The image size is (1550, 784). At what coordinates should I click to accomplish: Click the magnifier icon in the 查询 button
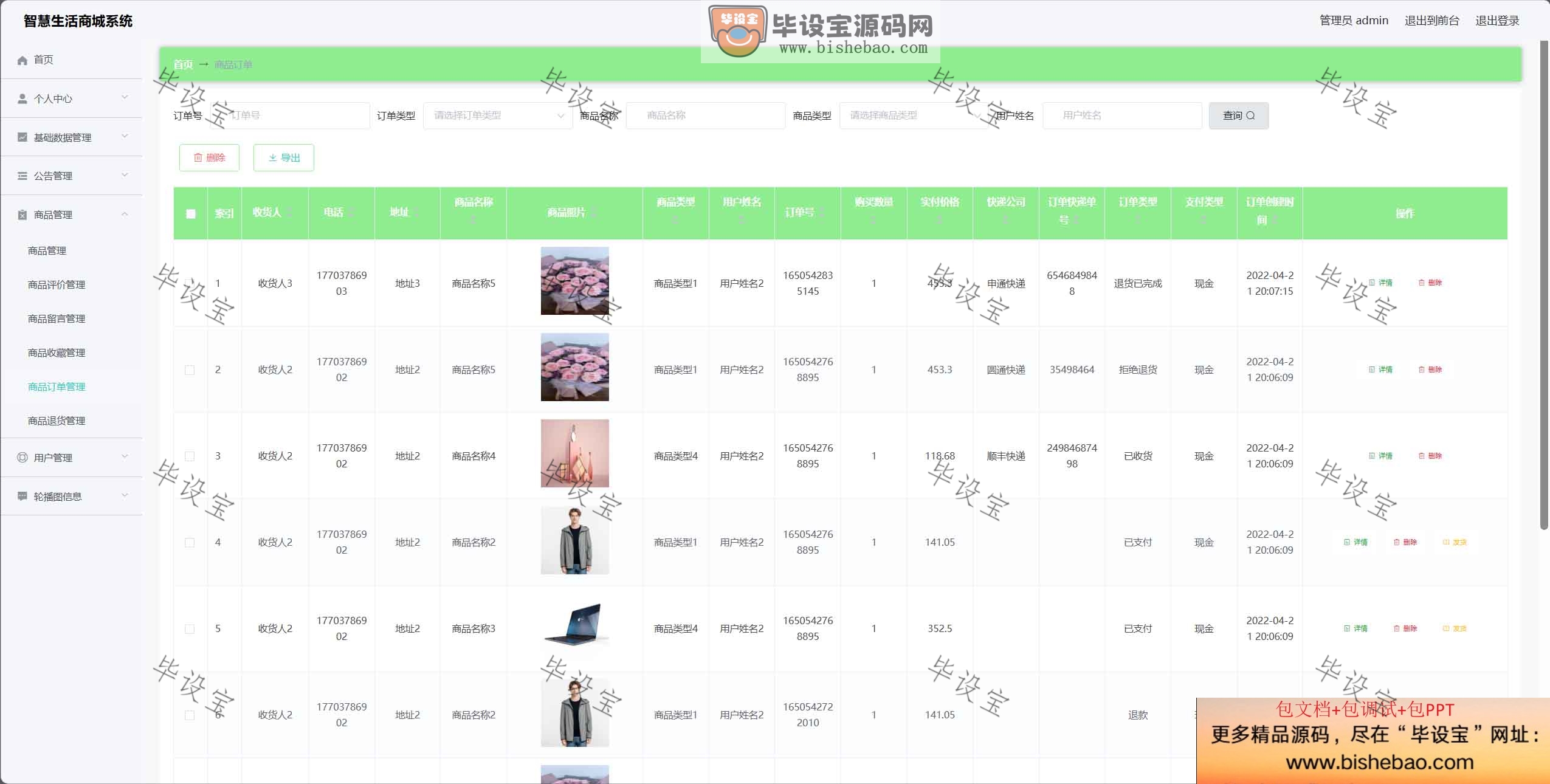(x=1251, y=115)
